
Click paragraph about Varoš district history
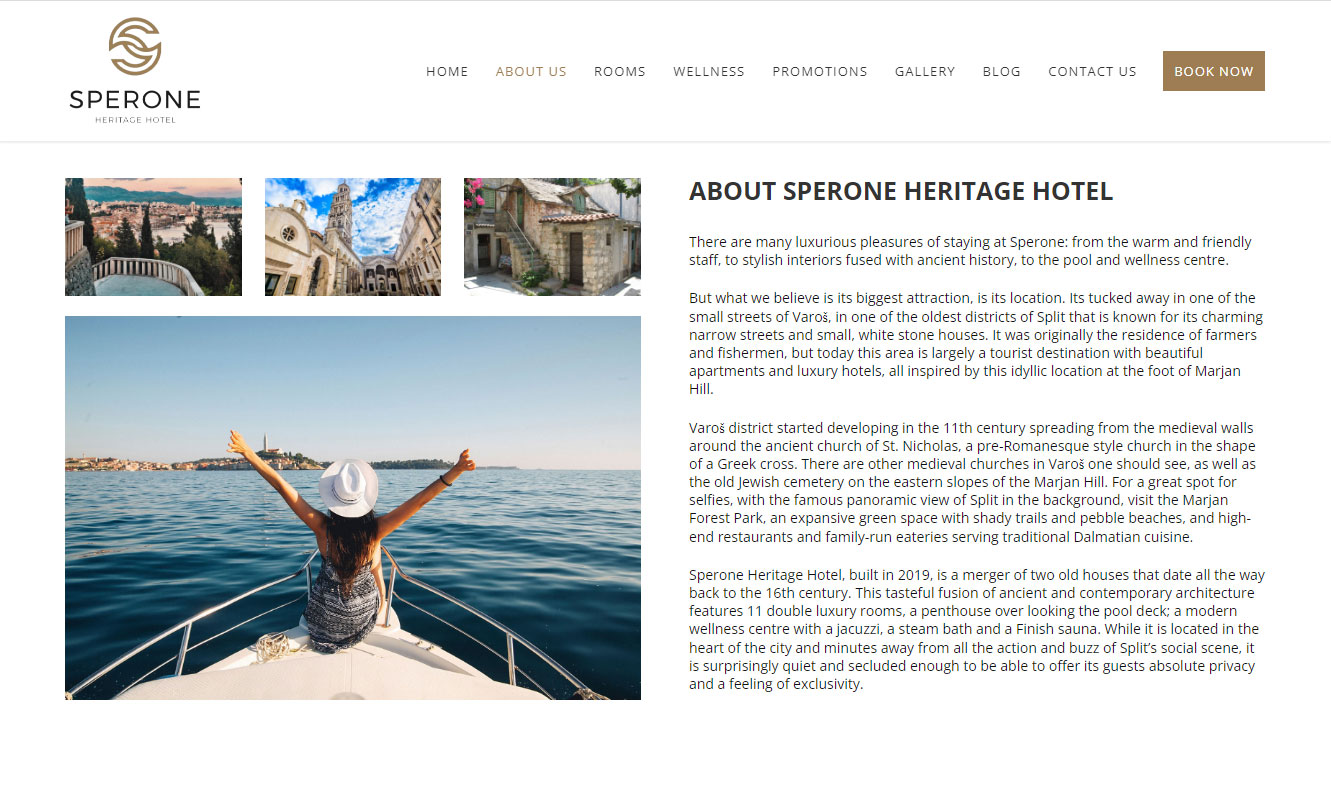click(x=972, y=482)
